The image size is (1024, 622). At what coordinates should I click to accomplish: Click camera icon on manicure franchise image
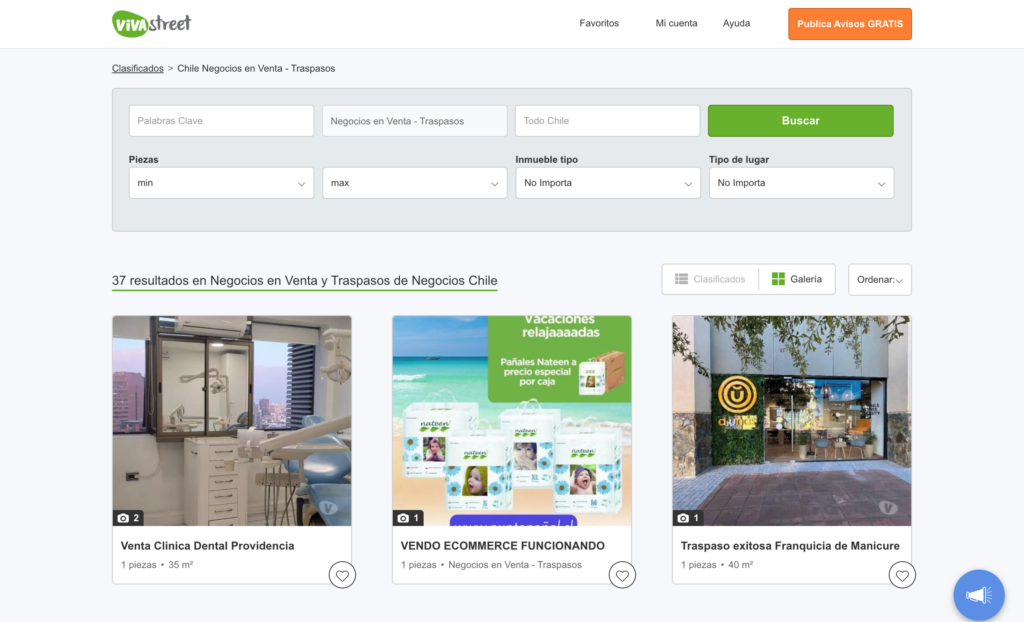(689, 518)
